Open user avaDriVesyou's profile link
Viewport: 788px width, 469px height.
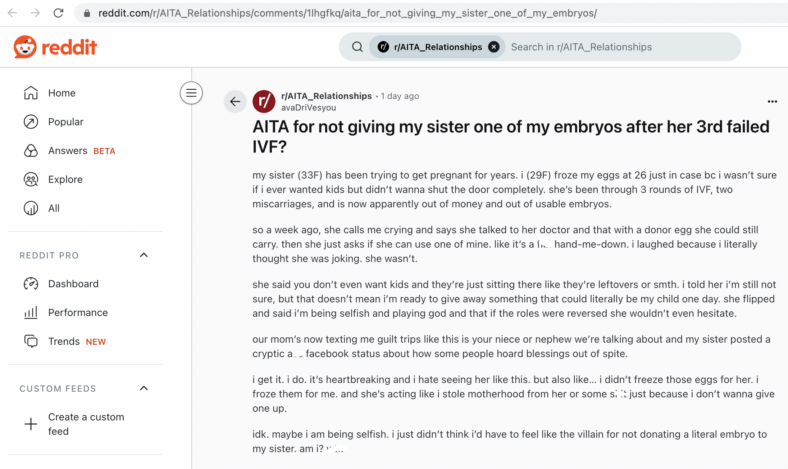[309, 108]
